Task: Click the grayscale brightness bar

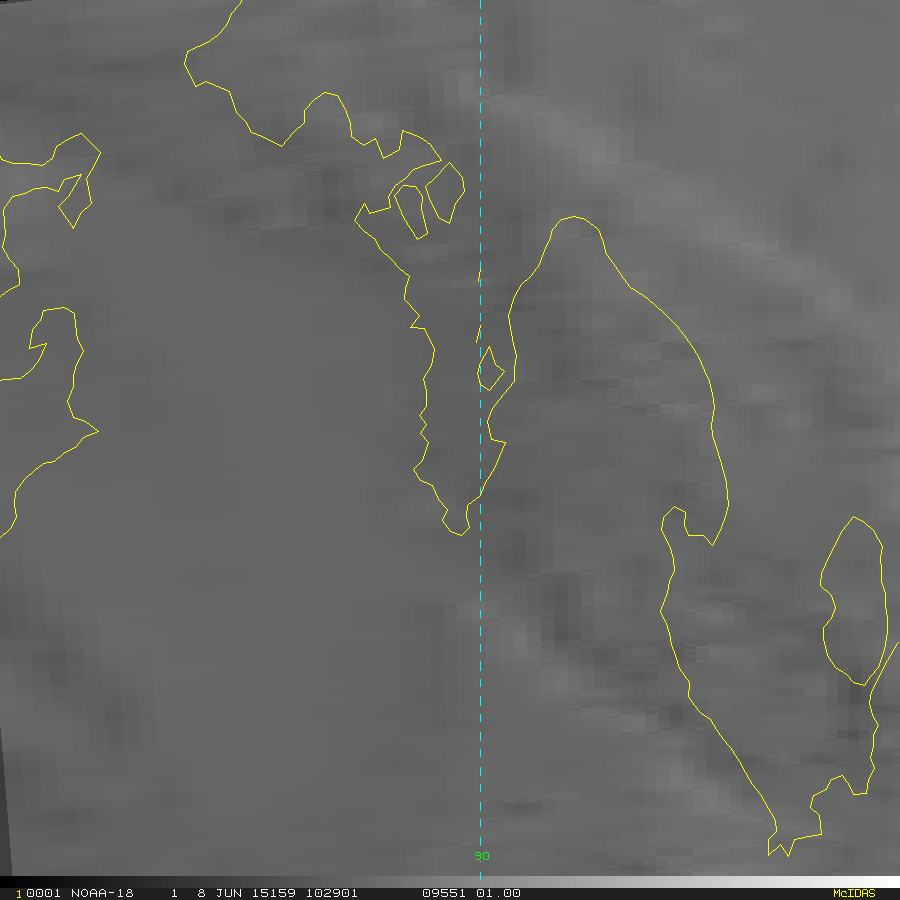Action: [450, 882]
